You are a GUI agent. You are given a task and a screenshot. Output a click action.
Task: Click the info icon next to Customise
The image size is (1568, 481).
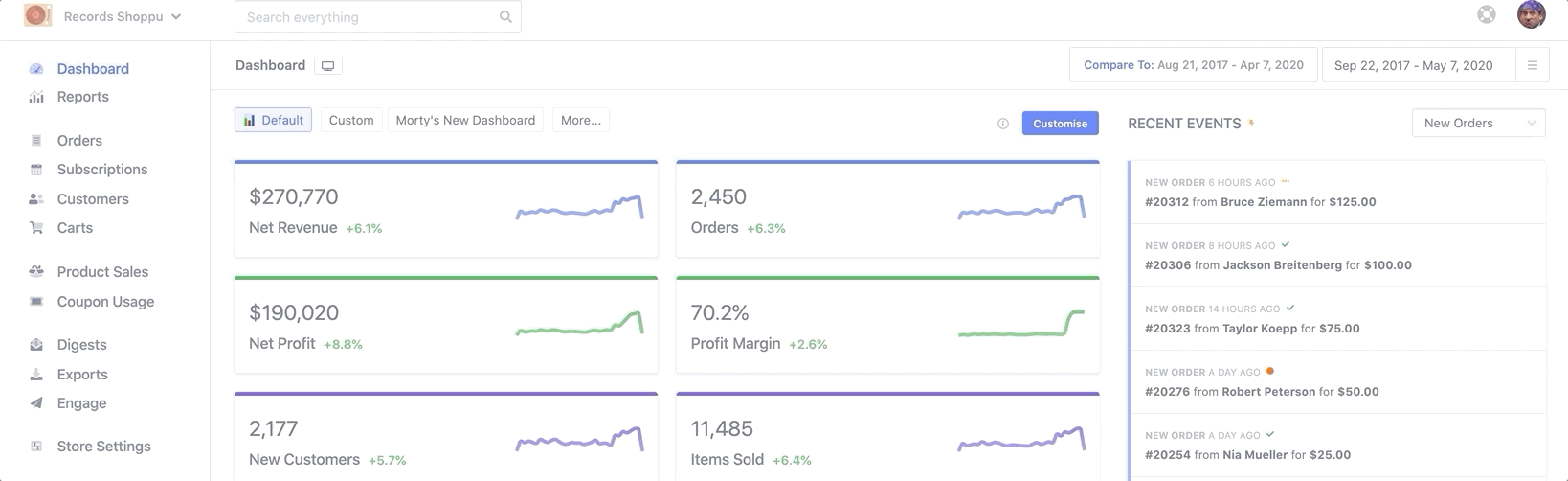1003,124
